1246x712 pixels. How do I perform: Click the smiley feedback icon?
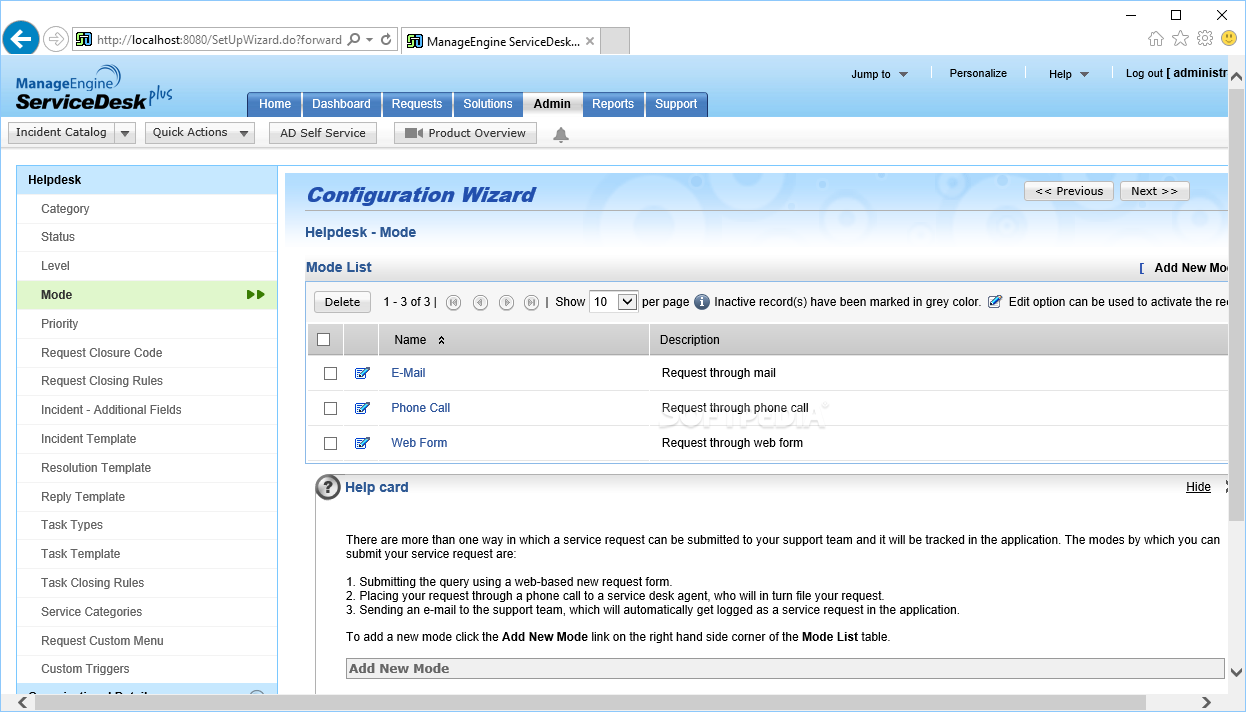1229,39
